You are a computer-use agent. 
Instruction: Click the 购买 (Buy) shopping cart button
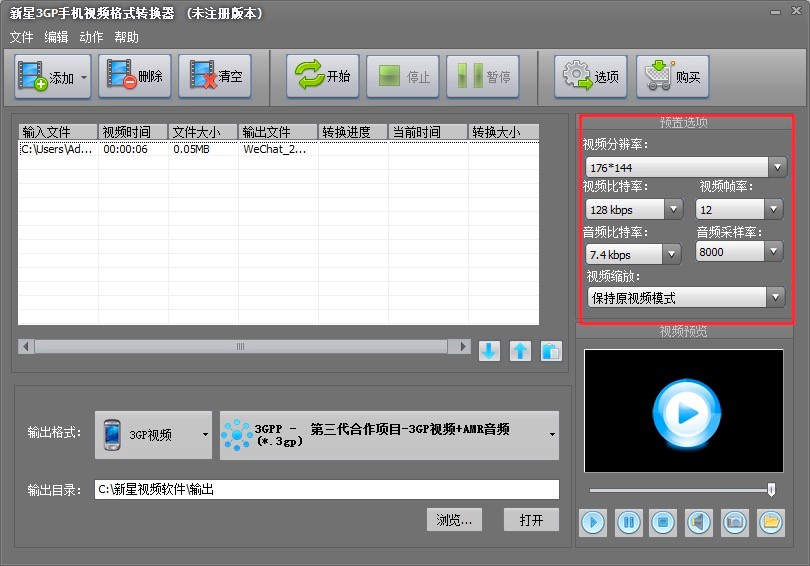click(673, 77)
